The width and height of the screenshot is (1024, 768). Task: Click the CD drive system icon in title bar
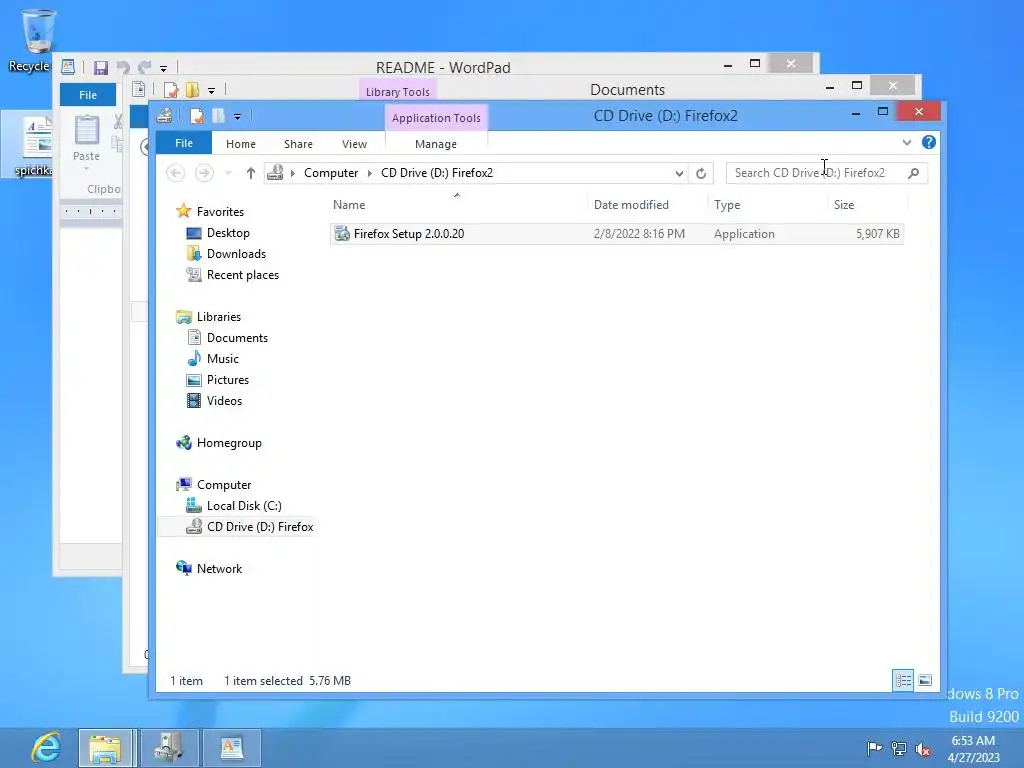tap(165, 116)
